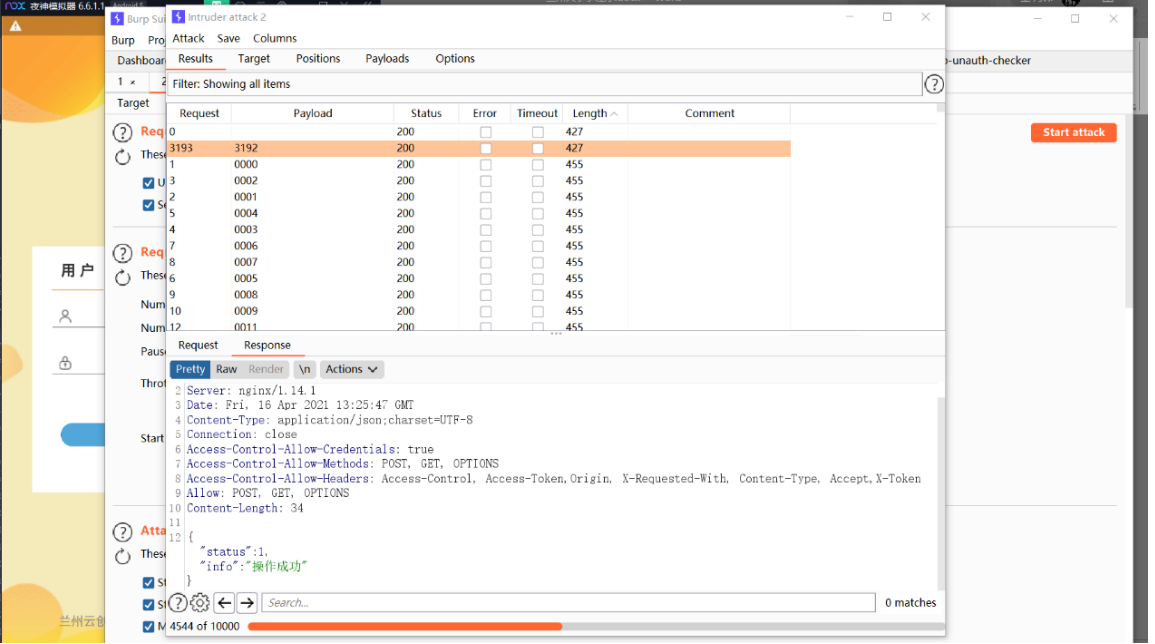Go to next search match arrow

pos(248,603)
